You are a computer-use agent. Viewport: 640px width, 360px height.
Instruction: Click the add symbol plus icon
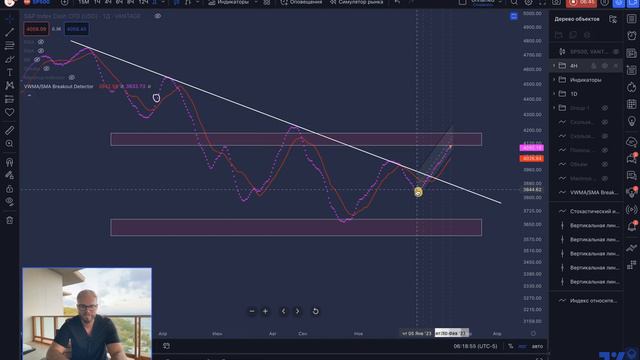click(x=64, y=2)
